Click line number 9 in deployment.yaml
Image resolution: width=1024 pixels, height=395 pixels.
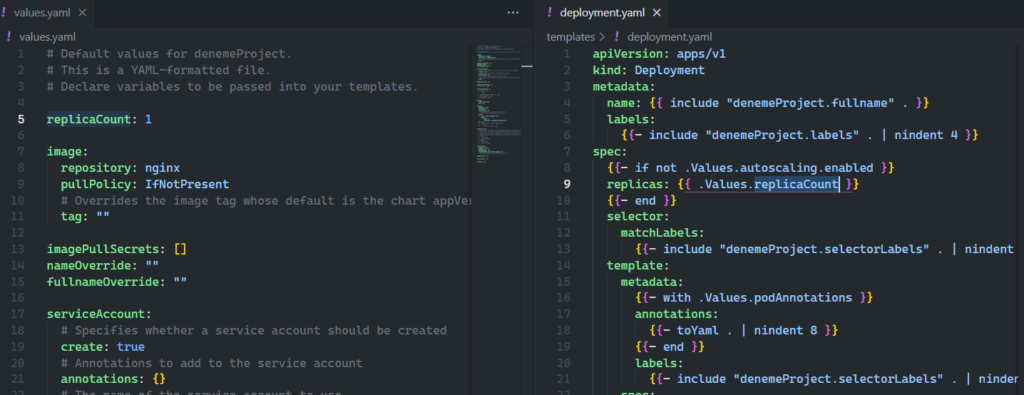pyautogui.click(x=567, y=185)
